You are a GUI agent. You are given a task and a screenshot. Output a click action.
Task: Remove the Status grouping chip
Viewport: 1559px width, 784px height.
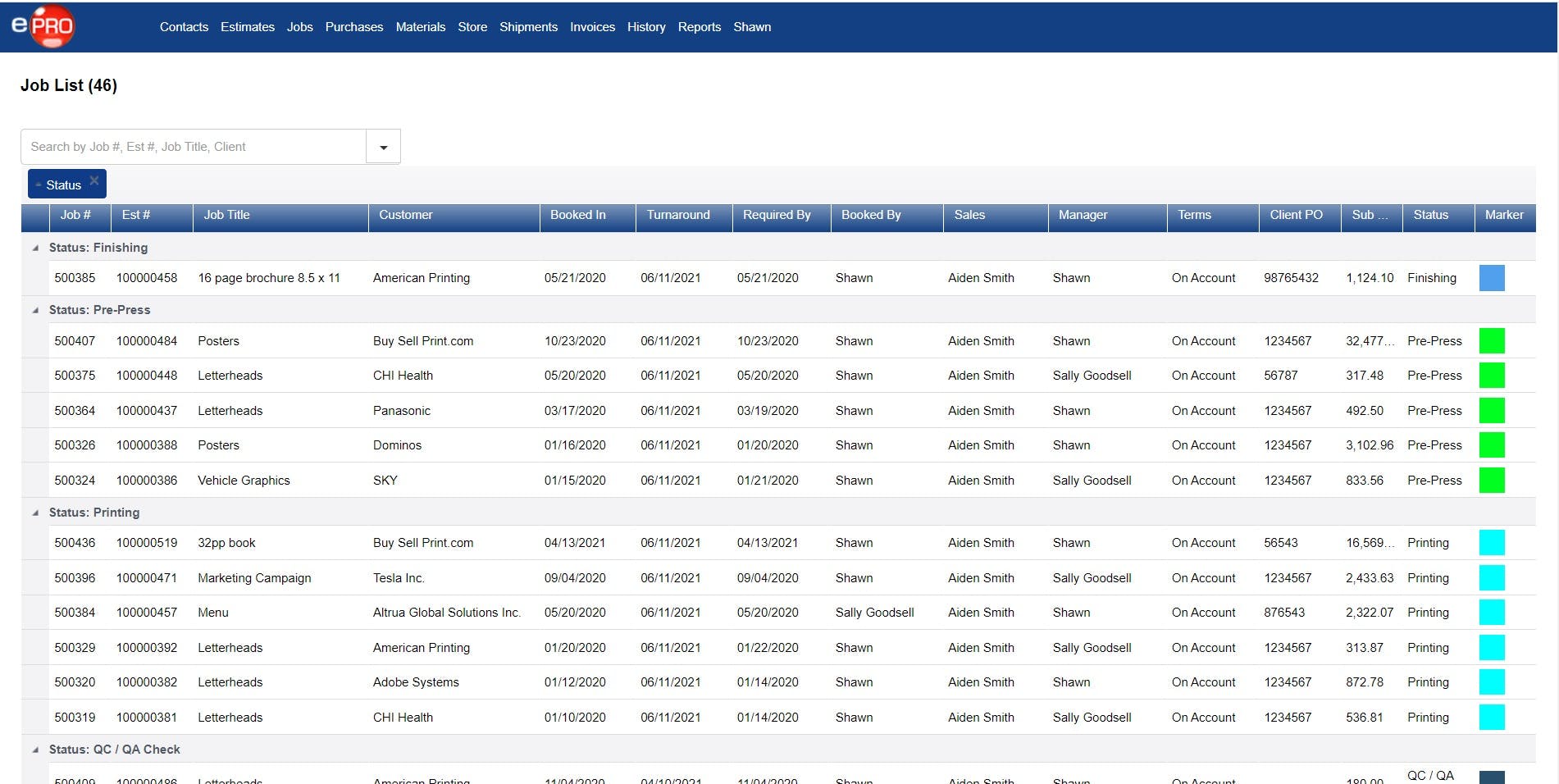click(x=94, y=180)
